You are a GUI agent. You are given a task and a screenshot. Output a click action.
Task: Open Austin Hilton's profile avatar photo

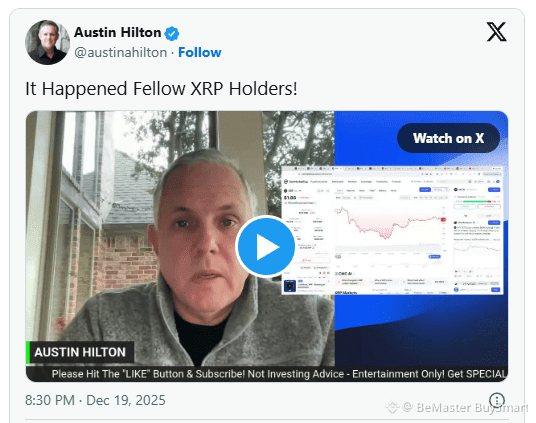[47, 42]
